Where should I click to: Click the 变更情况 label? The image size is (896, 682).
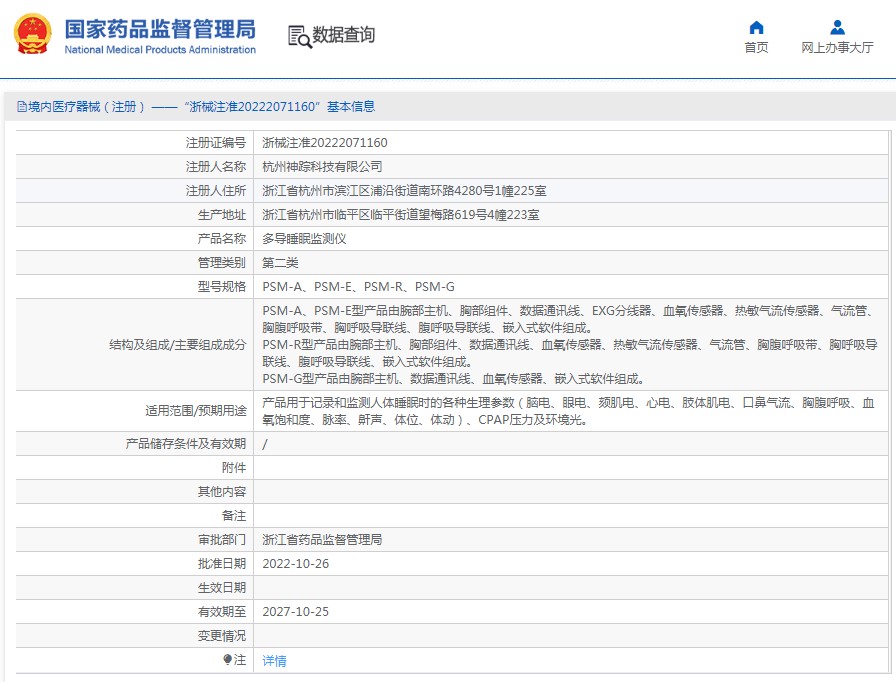222,636
